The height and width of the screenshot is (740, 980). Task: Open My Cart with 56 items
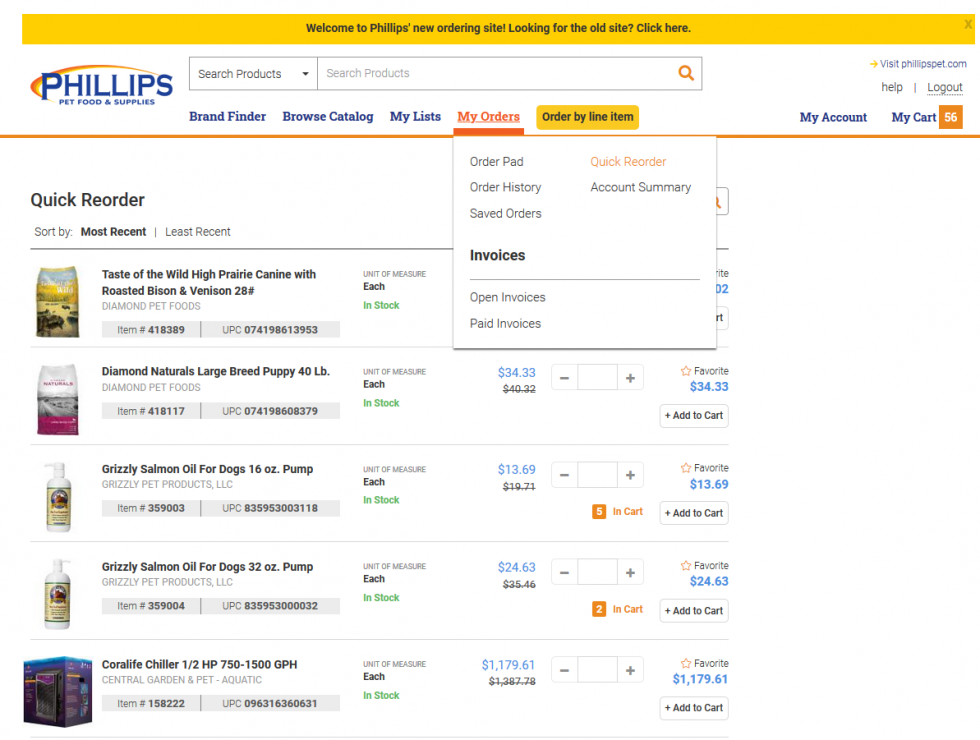pos(926,117)
